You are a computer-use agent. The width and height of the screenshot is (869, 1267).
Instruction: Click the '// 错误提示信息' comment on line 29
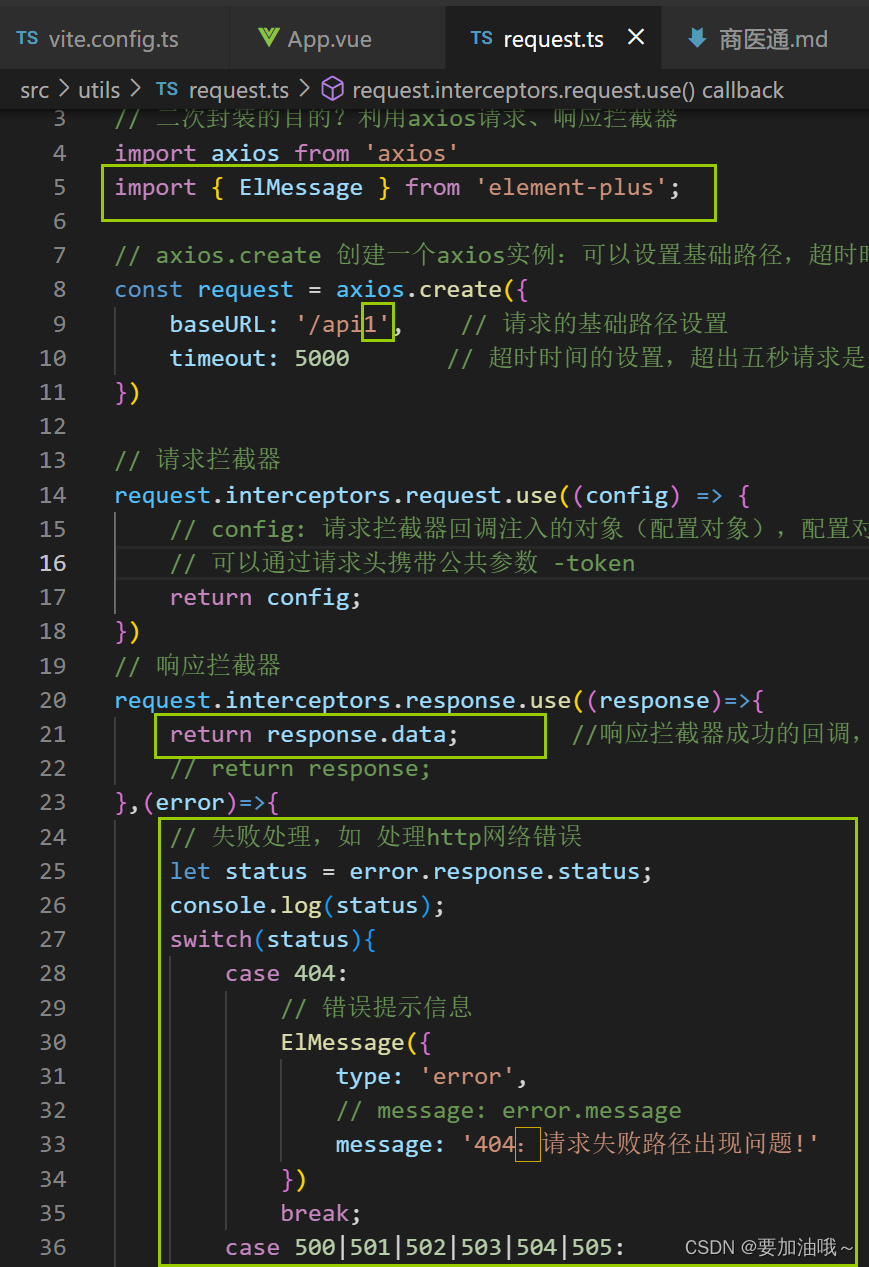point(376,1007)
